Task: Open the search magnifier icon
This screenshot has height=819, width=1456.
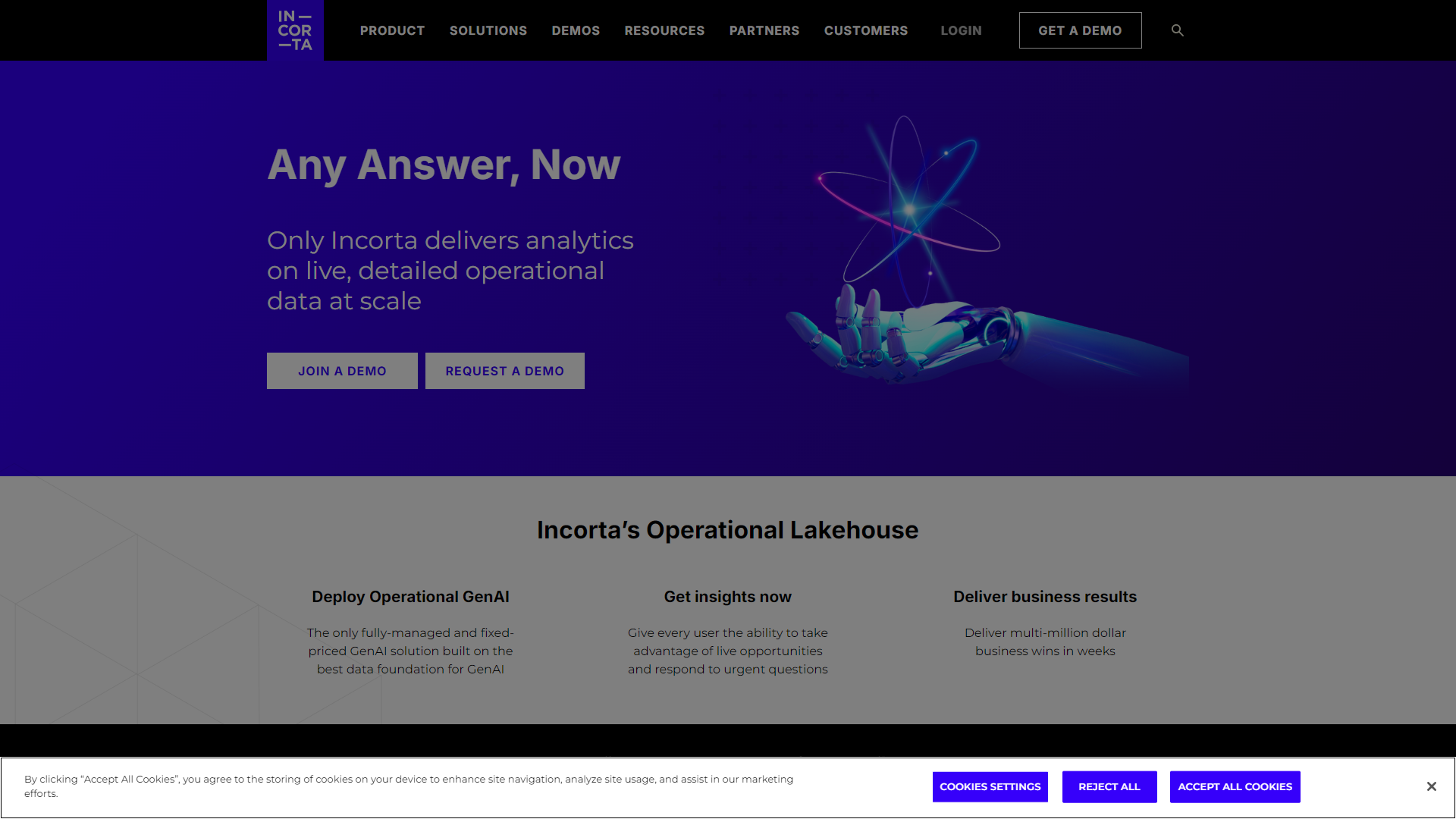Action: click(1177, 30)
